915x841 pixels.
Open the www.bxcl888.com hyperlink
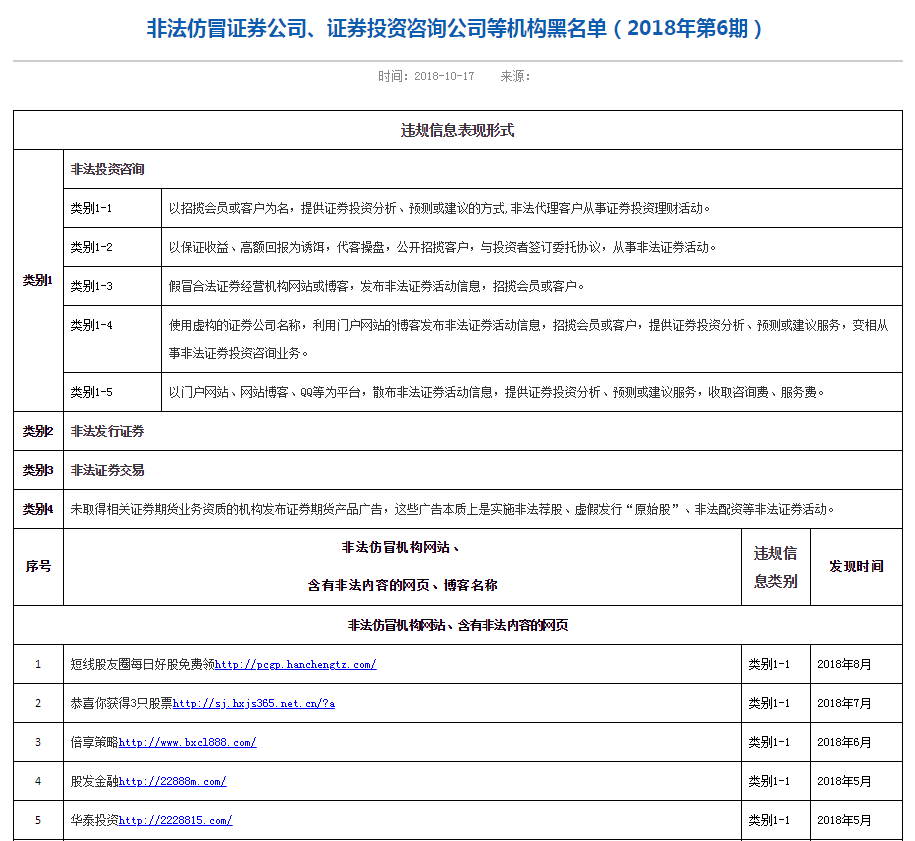pyautogui.click(x=187, y=742)
